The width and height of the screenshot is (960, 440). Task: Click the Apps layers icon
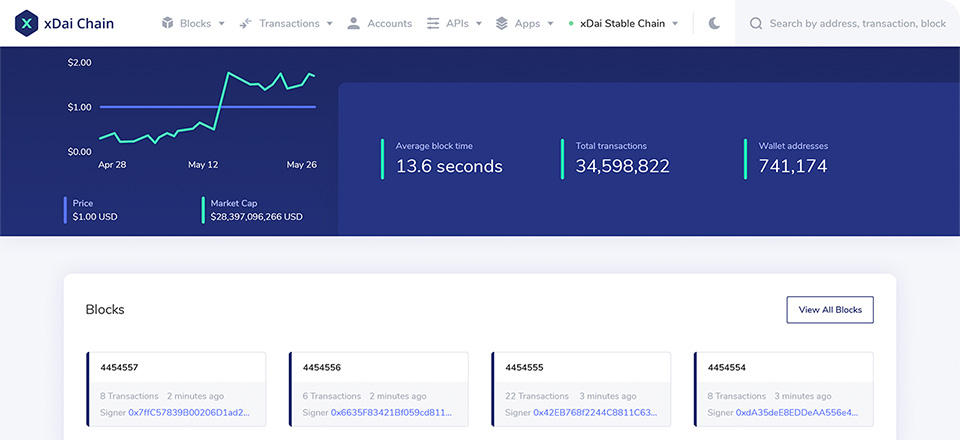tap(501, 23)
